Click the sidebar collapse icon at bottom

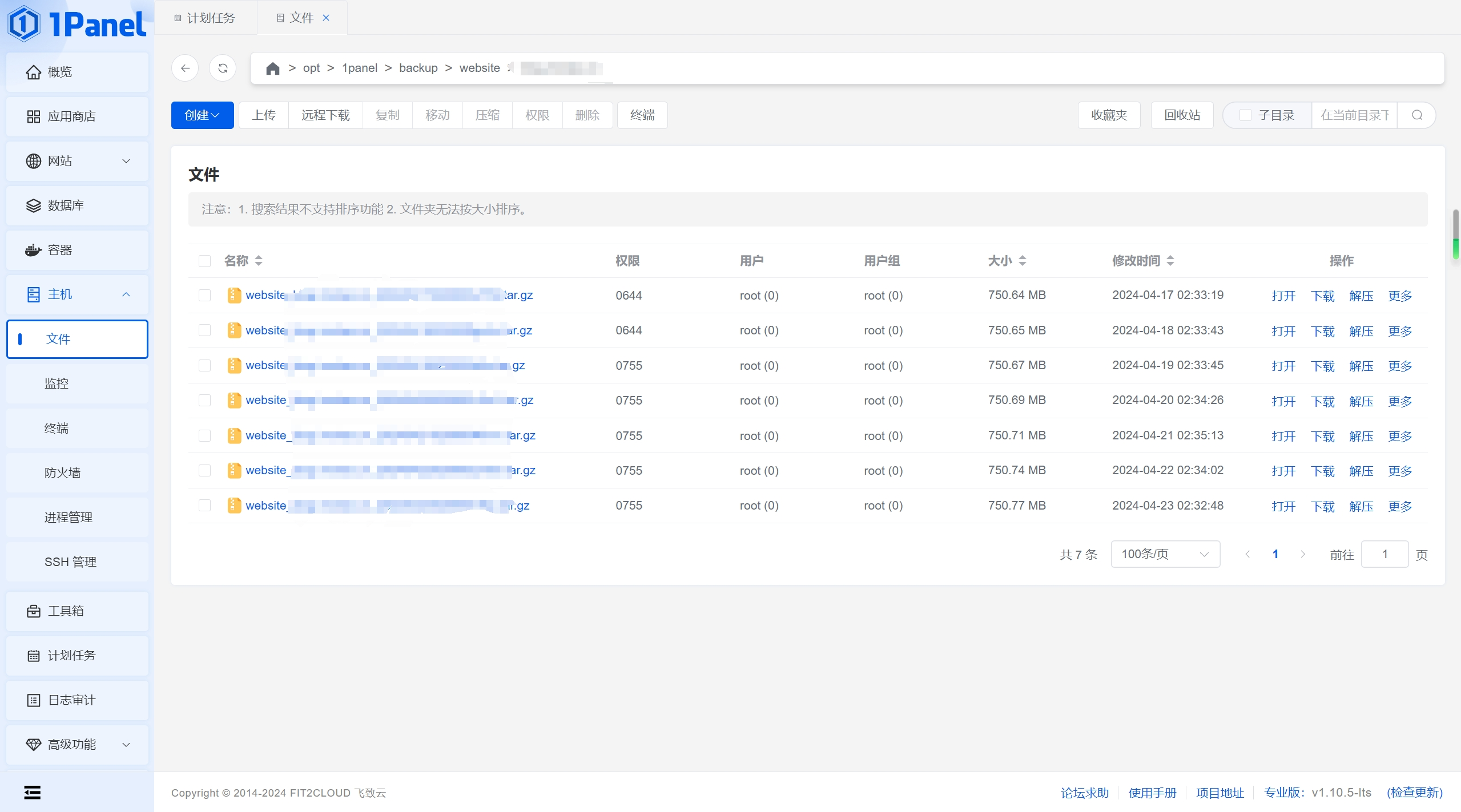pyautogui.click(x=33, y=792)
